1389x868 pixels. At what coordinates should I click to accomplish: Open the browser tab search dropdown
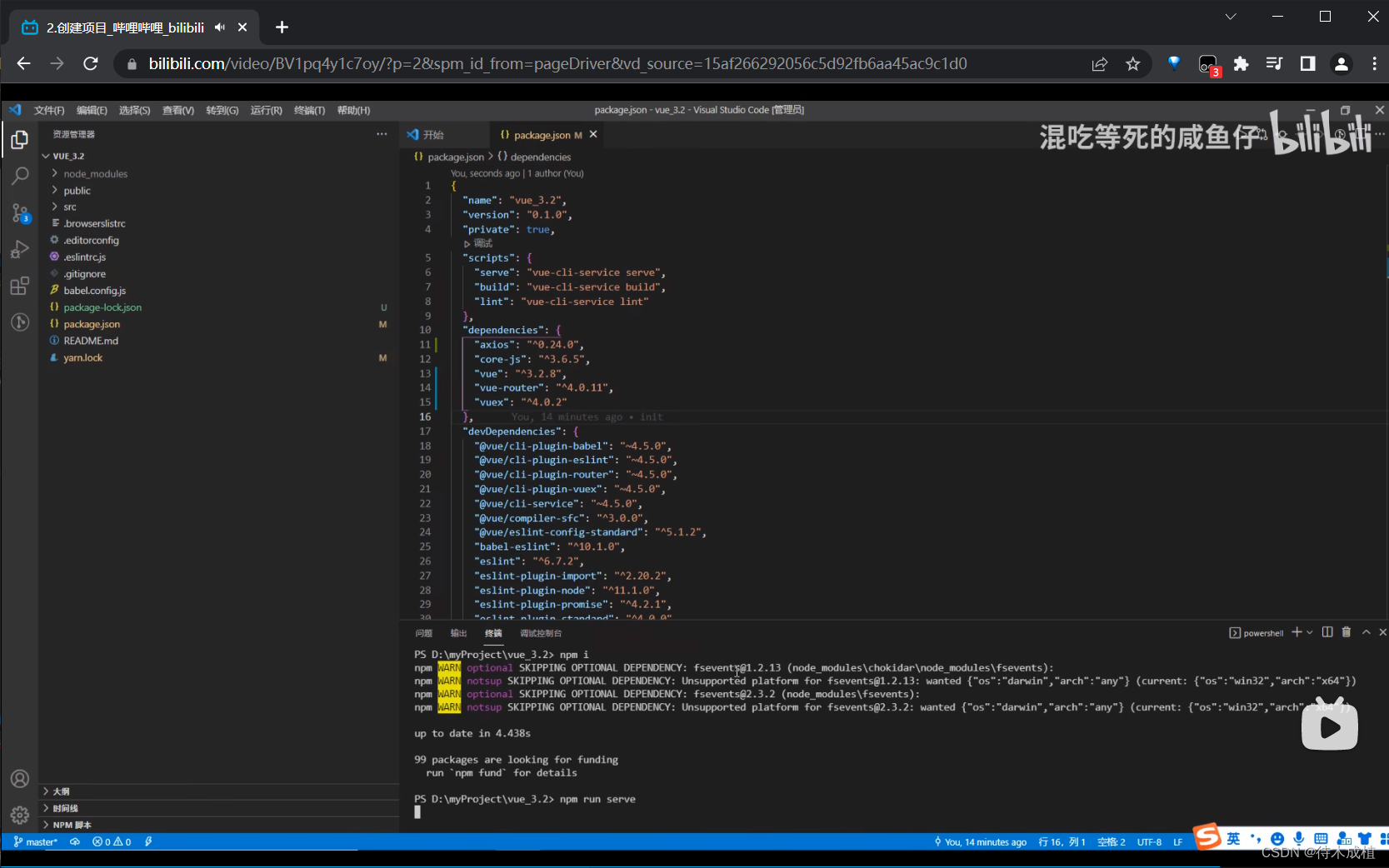pyautogui.click(x=1230, y=17)
